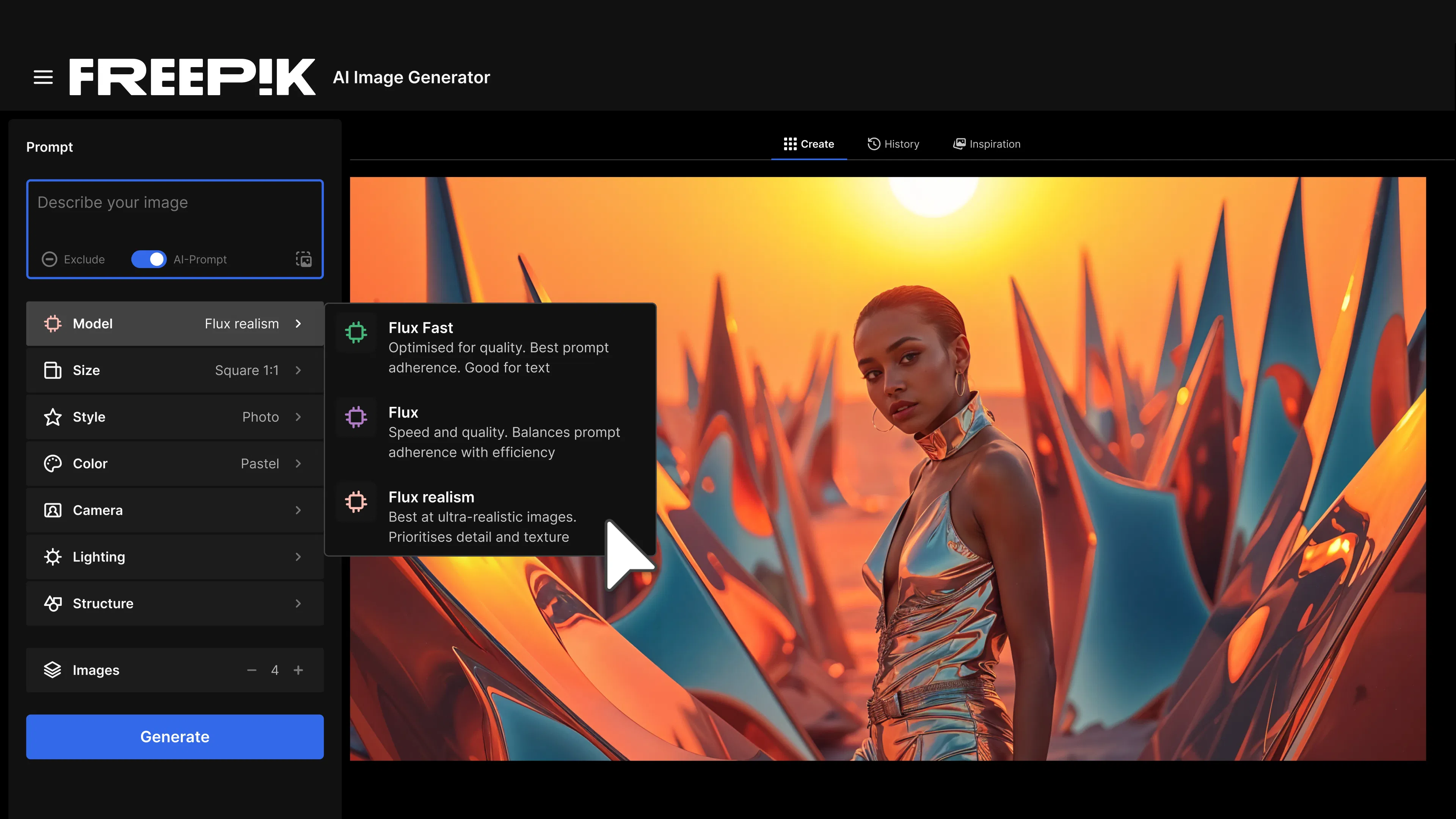The image size is (1456, 819).
Task: Expand the Camera settings chevron
Action: click(x=298, y=510)
